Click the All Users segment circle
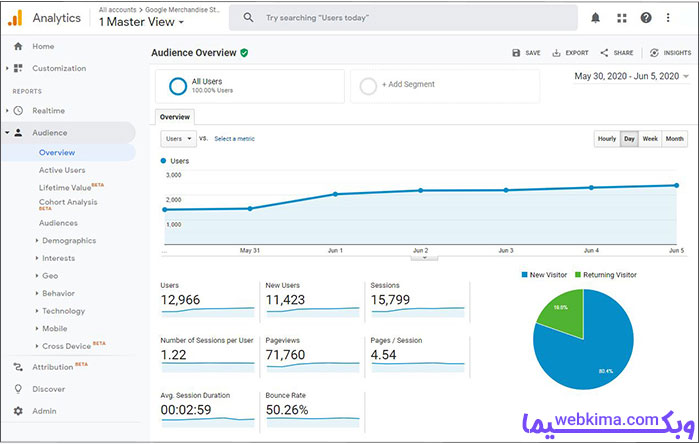This screenshot has height=444, width=700. tap(178, 86)
